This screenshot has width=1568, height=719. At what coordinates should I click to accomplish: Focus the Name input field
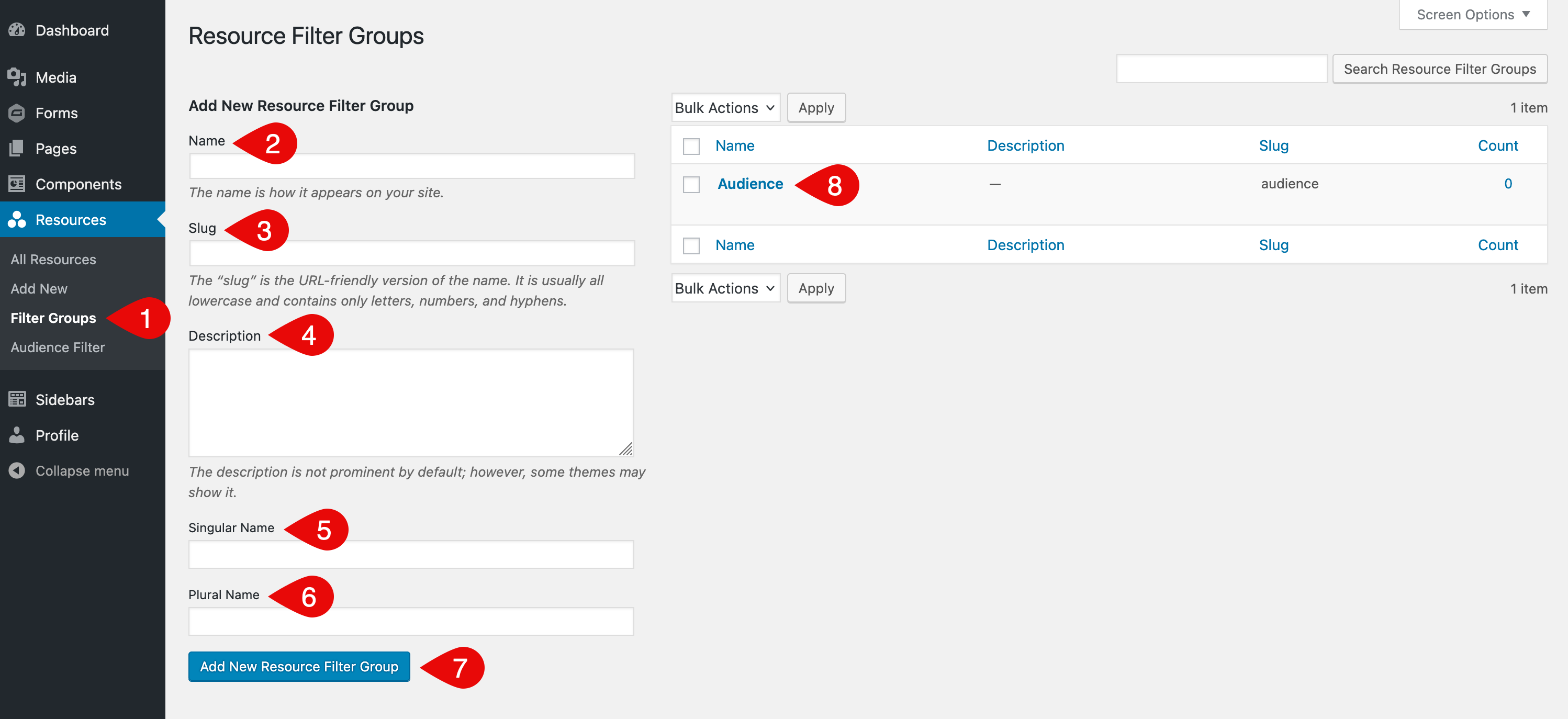tap(412, 165)
